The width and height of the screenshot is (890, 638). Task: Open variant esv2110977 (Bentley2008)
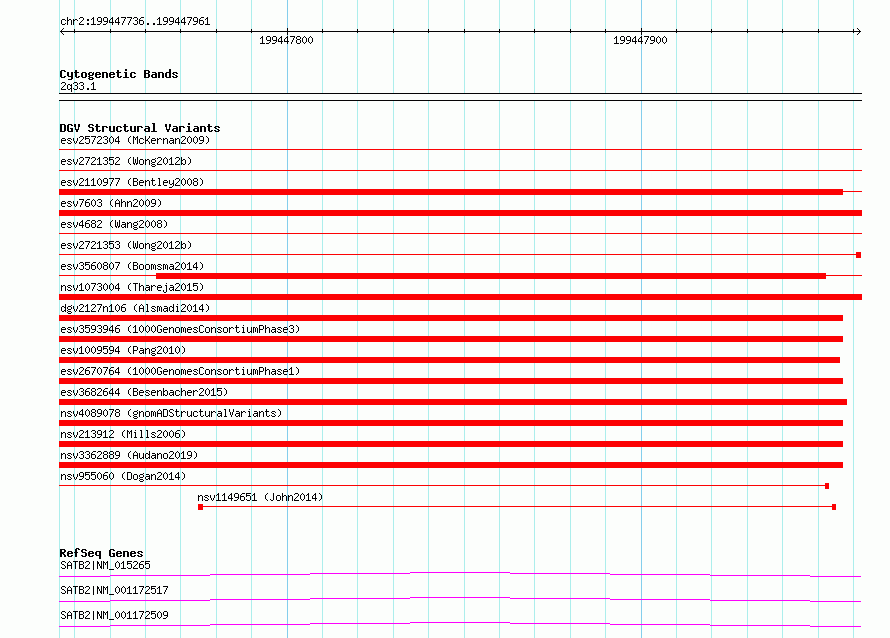pyautogui.click(x=132, y=182)
